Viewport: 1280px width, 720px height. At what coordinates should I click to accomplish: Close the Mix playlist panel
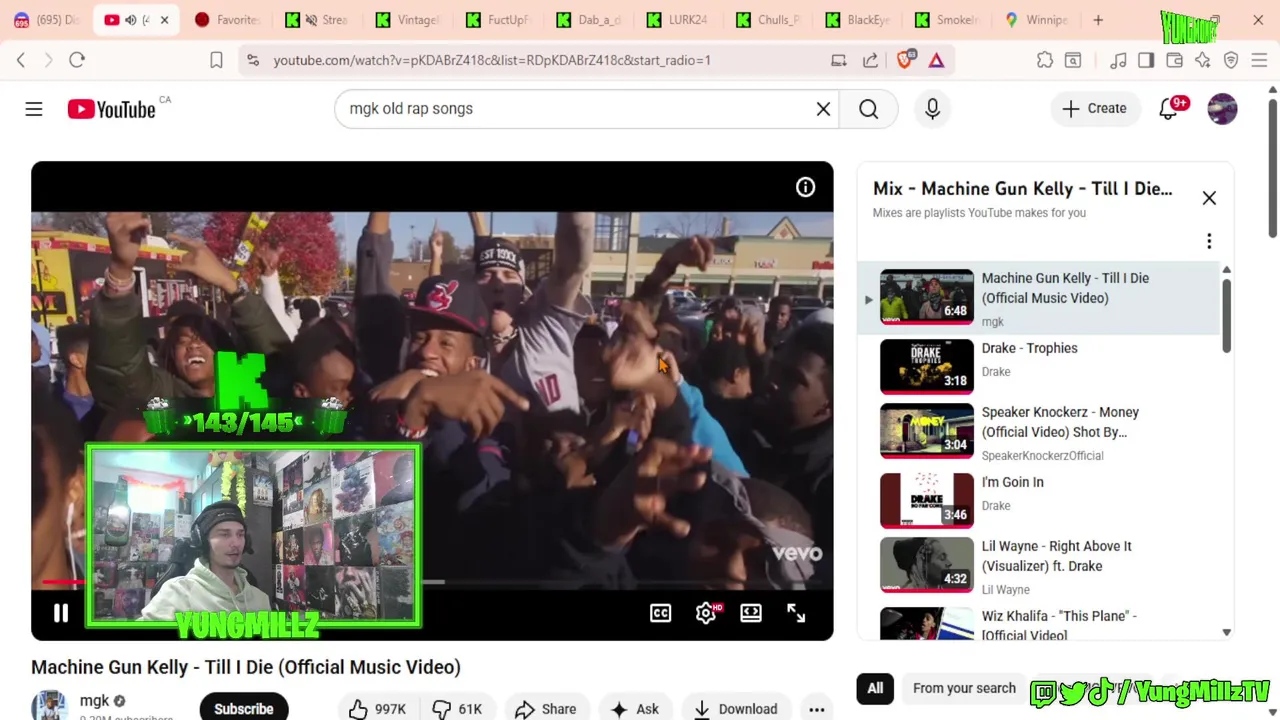1209,198
